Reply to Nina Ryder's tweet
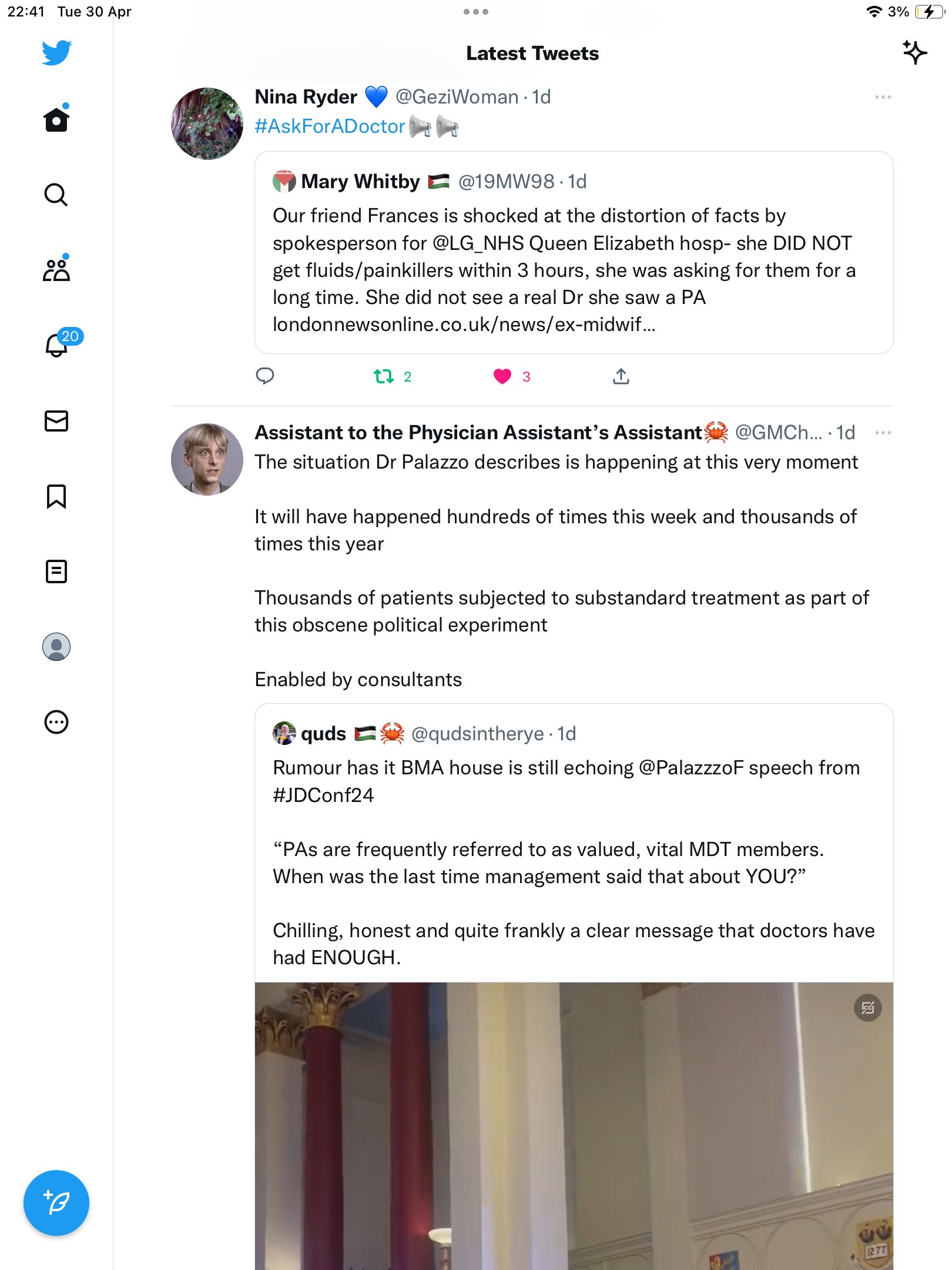This screenshot has width=952, height=1270. pos(265,376)
